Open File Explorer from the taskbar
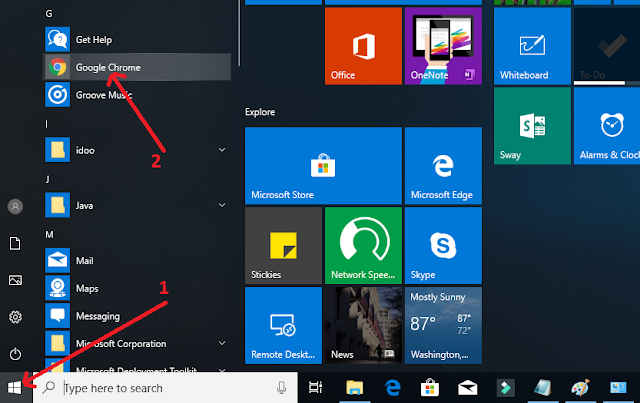Image resolution: width=640 pixels, height=403 pixels. coord(354,387)
